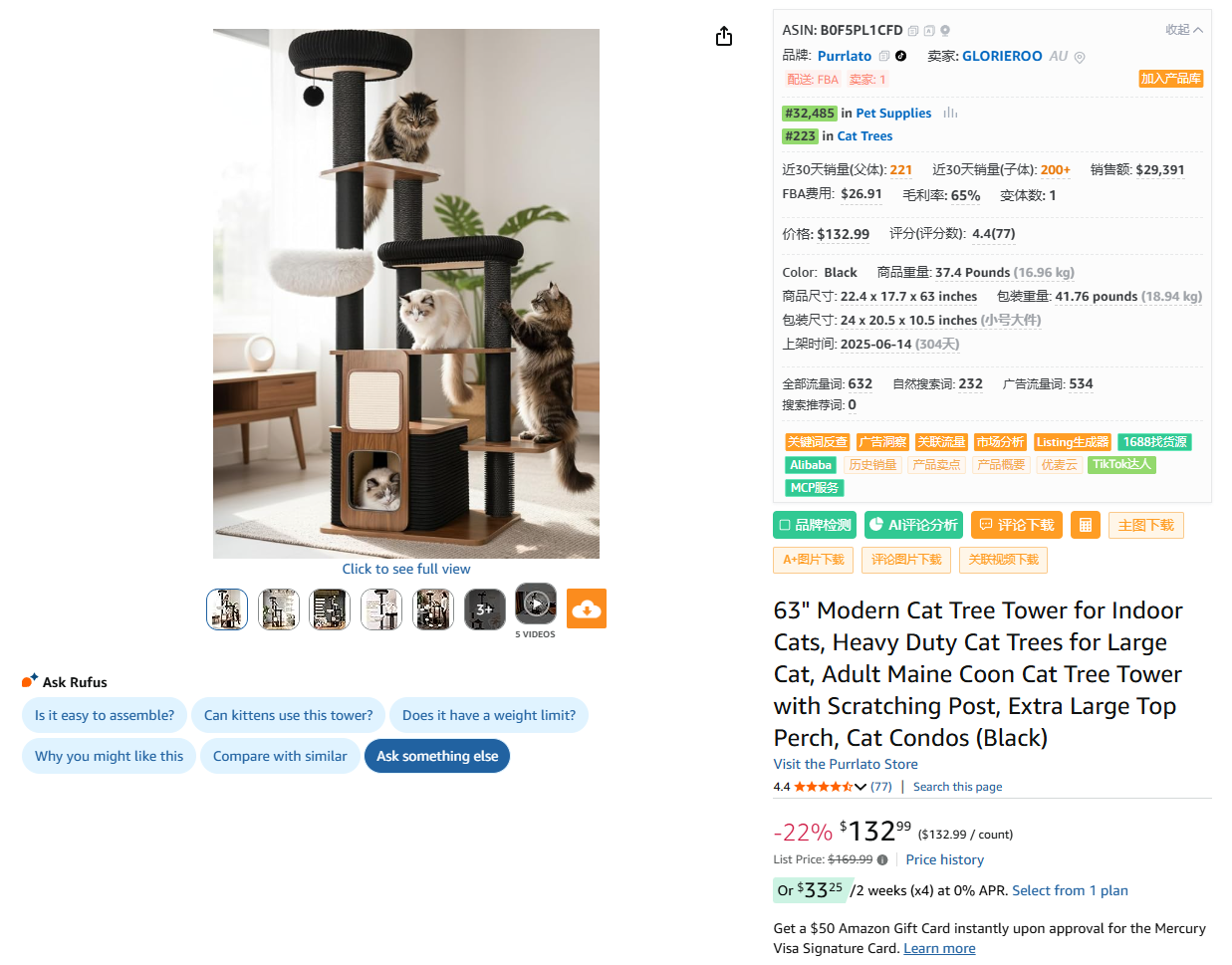Click the share icon above product image

[724, 37]
